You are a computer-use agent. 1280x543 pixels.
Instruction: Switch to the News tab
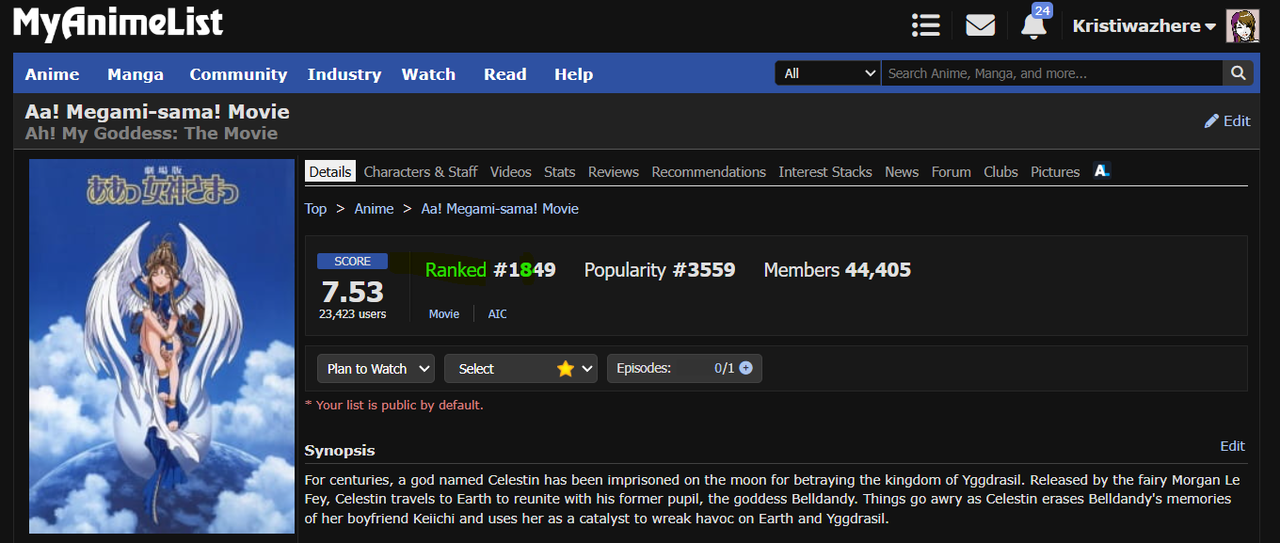902,172
